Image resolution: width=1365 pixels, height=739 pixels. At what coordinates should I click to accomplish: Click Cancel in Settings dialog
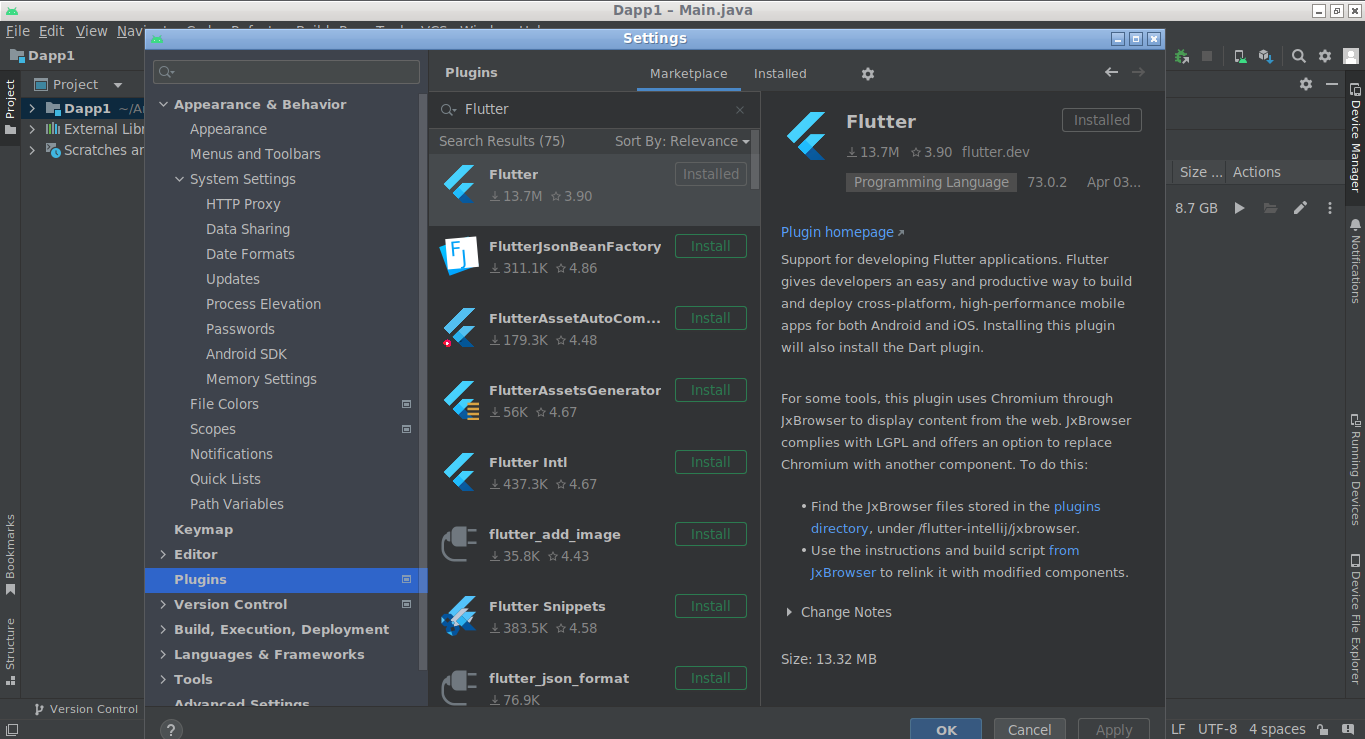(1029, 729)
